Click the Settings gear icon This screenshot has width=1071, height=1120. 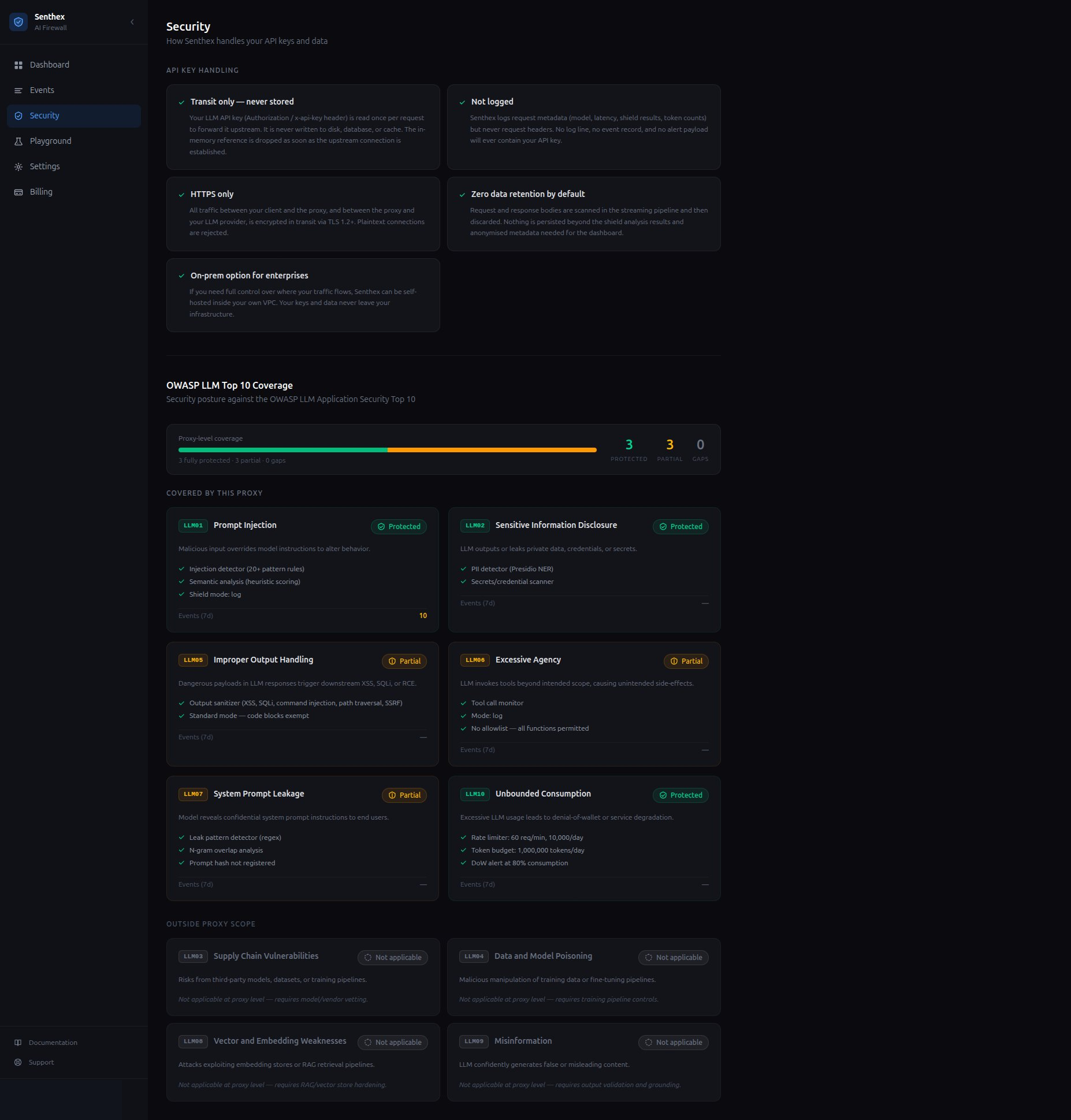18,167
